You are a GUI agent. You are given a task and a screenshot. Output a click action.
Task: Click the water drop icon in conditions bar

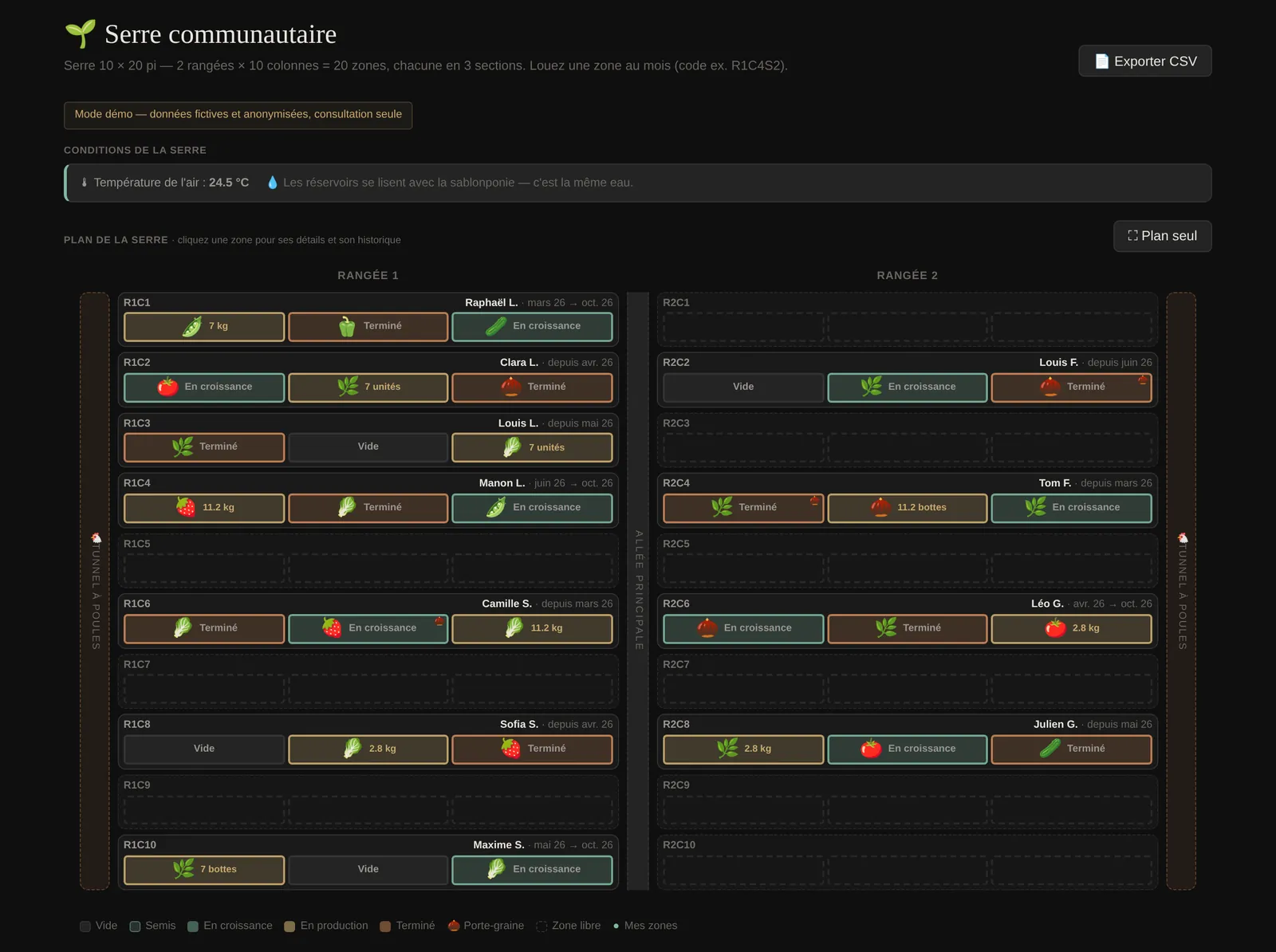273,183
